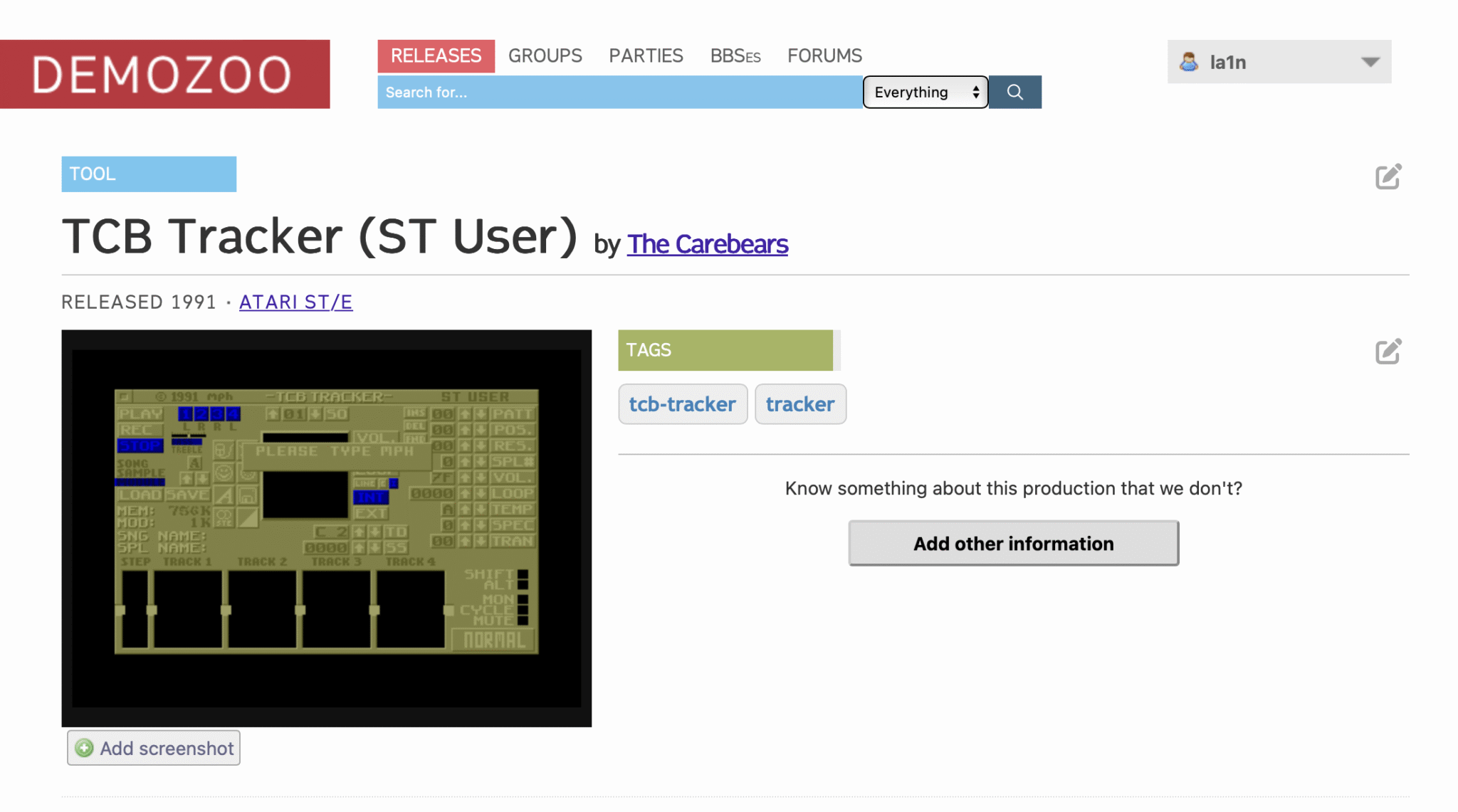Select the tcb-tracker tag
1458x812 pixels.
[x=682, y=404]
